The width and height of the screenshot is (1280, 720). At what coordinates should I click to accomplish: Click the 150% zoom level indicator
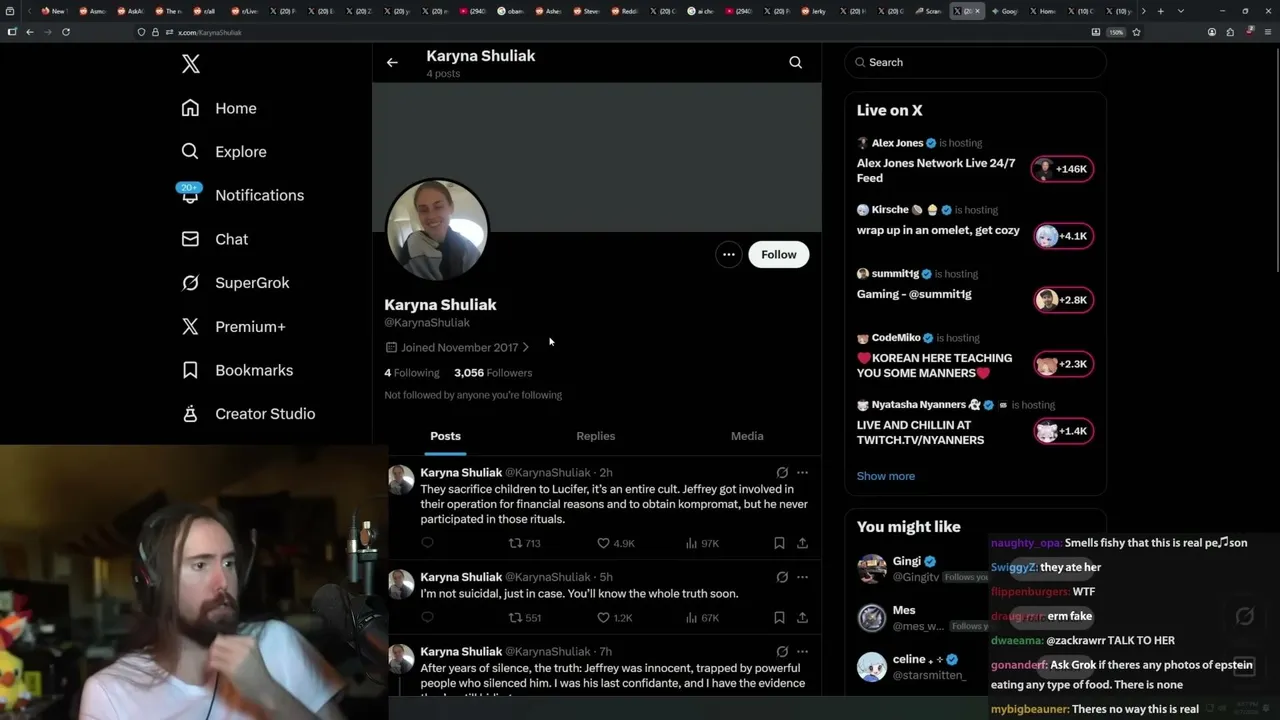pyautogui.click(x=1116, y=32)
